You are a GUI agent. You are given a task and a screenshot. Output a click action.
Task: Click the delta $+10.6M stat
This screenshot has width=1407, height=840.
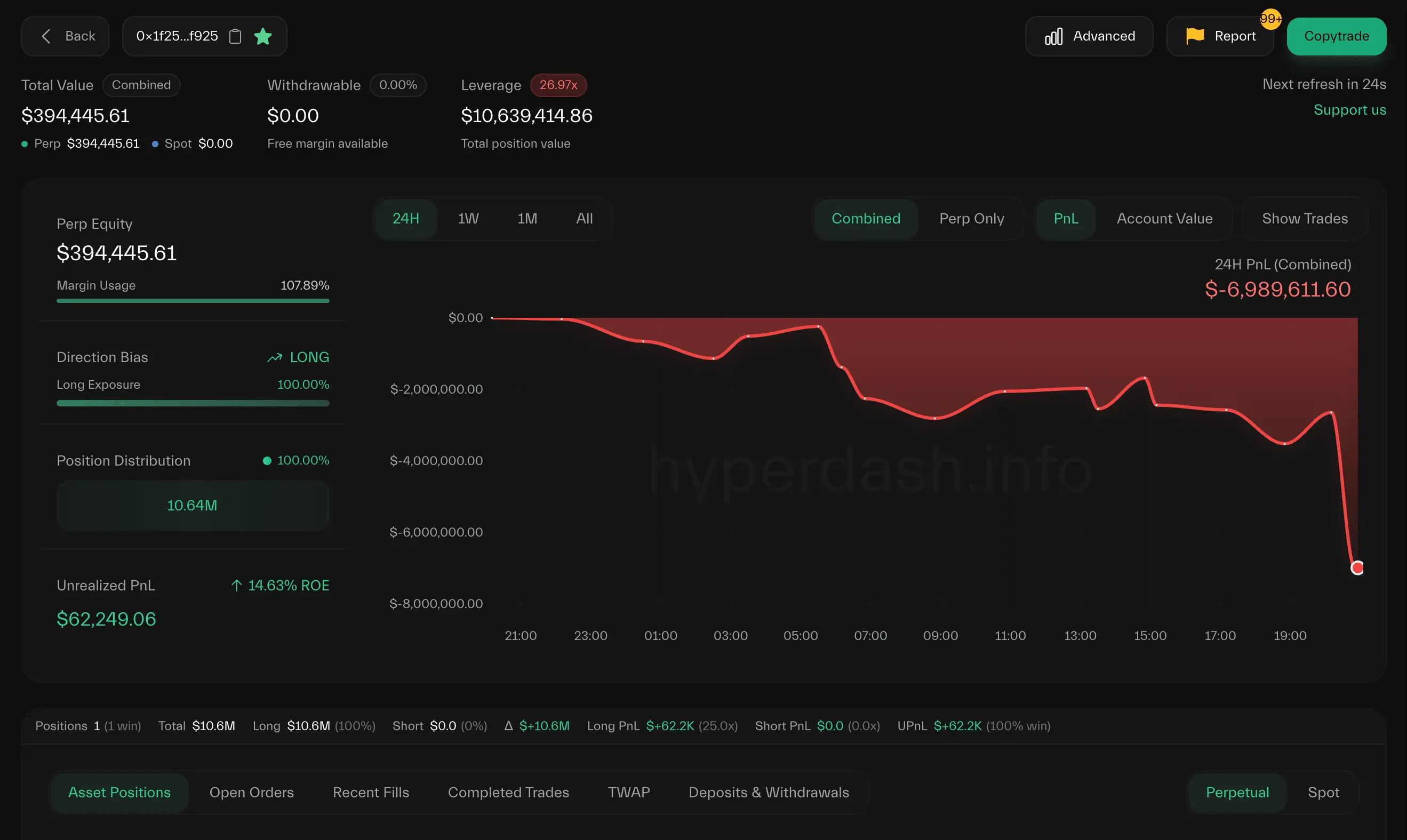coord(537,726)
